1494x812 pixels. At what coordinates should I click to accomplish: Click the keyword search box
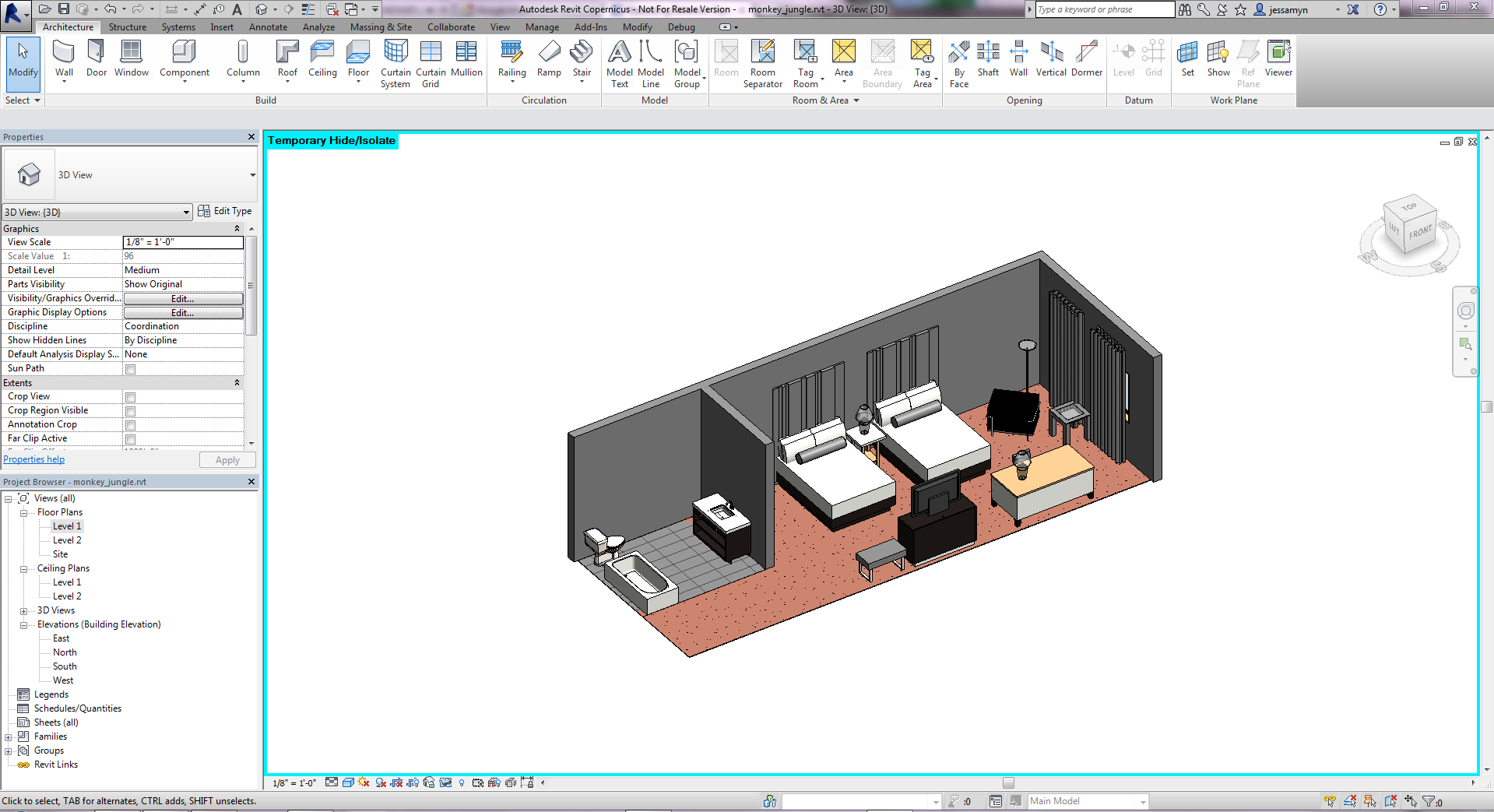(x=1105, y=9)
